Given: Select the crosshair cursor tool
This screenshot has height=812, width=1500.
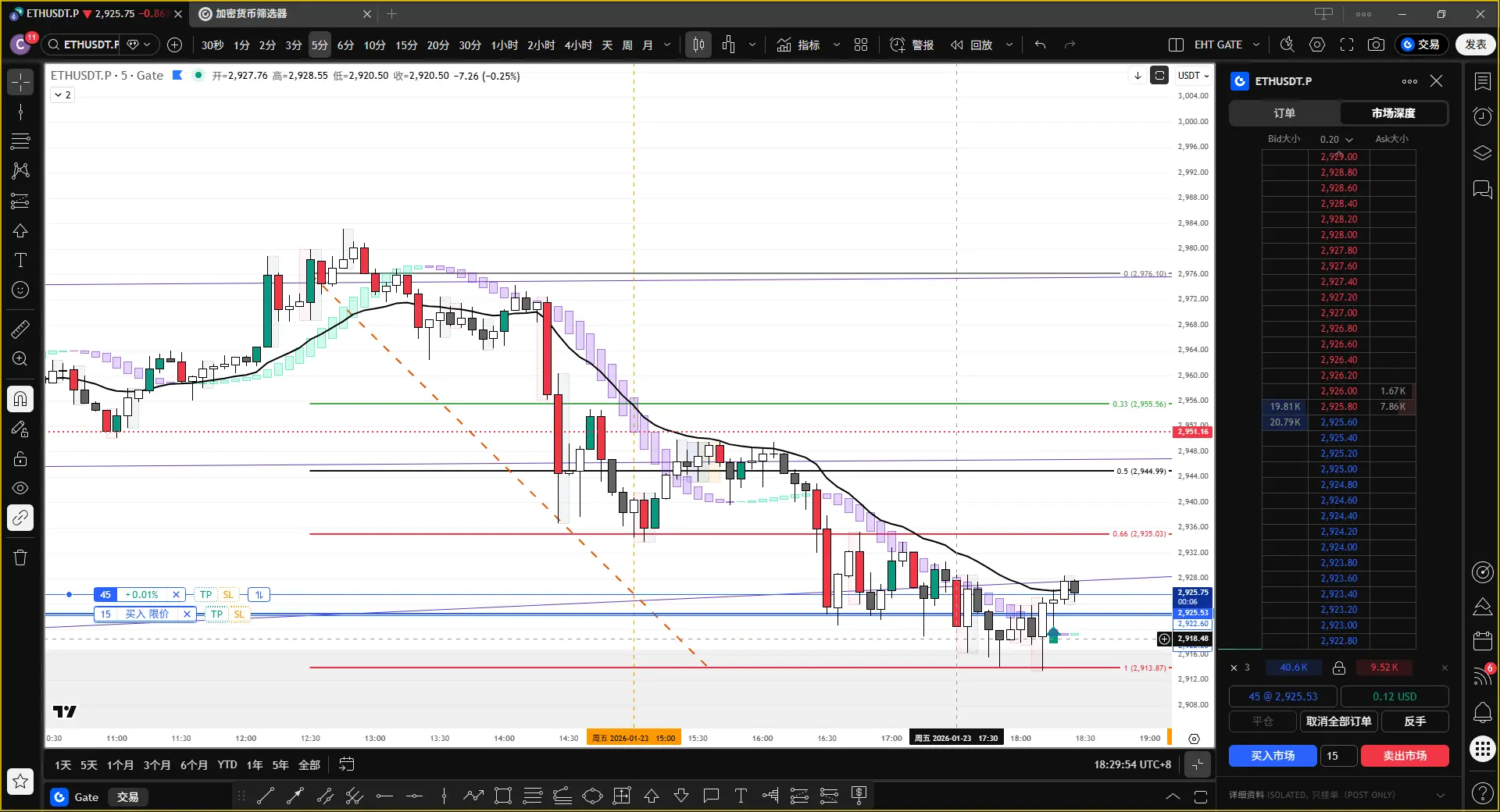Looking at the screenshot, I should pyautogui.click(x=20, y=81).
